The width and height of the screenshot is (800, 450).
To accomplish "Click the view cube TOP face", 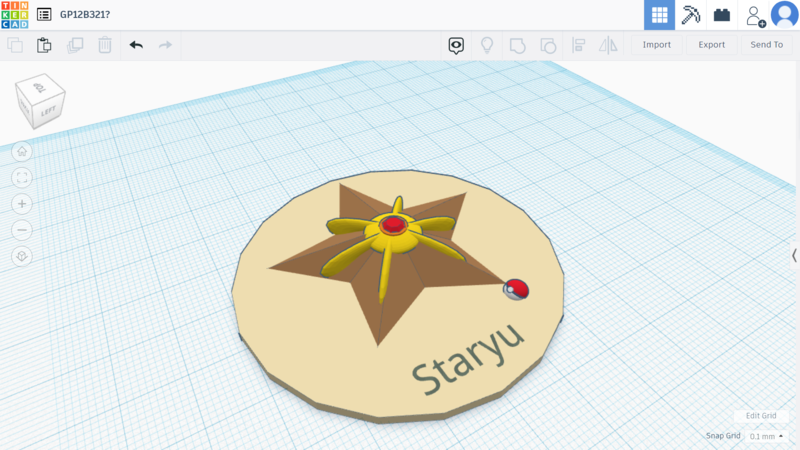I will pos(39,87).
